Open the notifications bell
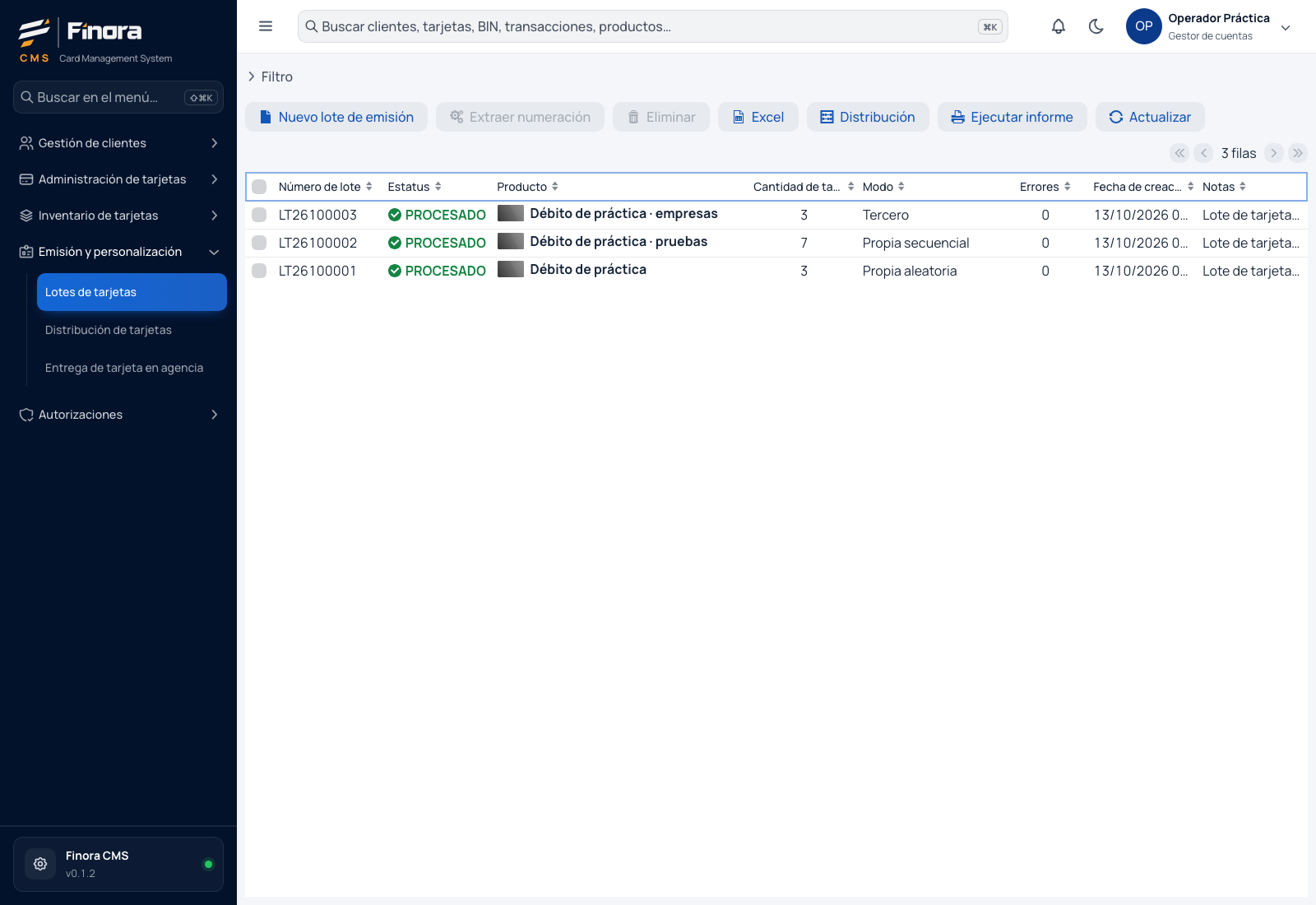The height and width of the screenshot is (905, 1316). 1059,26
